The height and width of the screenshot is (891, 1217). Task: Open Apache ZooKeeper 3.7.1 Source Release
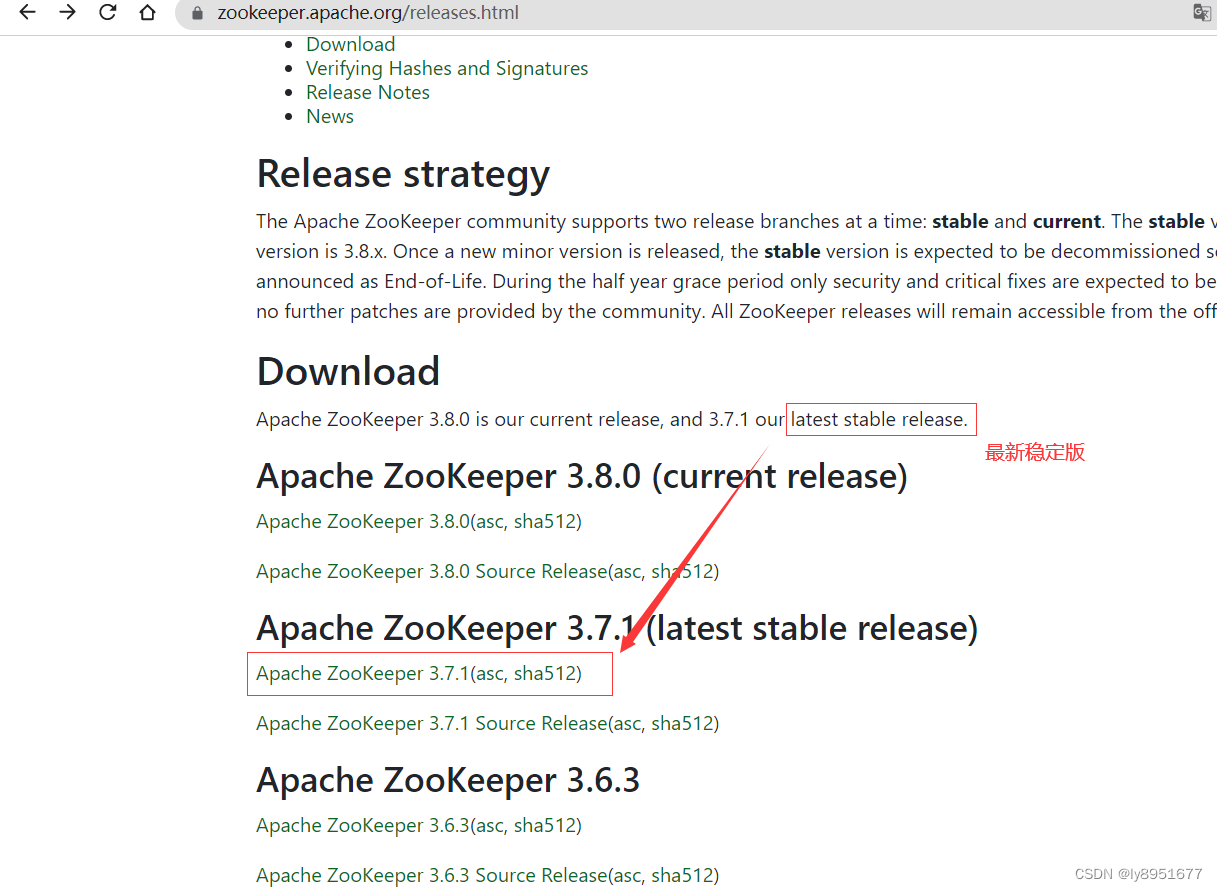(x=431, y=723)
